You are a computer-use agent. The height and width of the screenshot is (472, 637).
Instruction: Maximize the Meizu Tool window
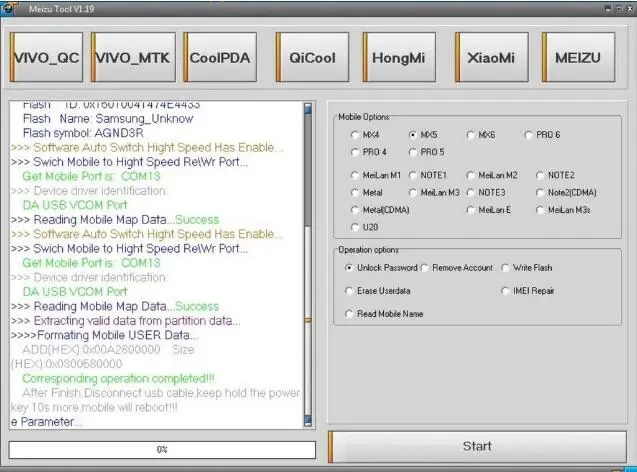(x=619, y=9)
